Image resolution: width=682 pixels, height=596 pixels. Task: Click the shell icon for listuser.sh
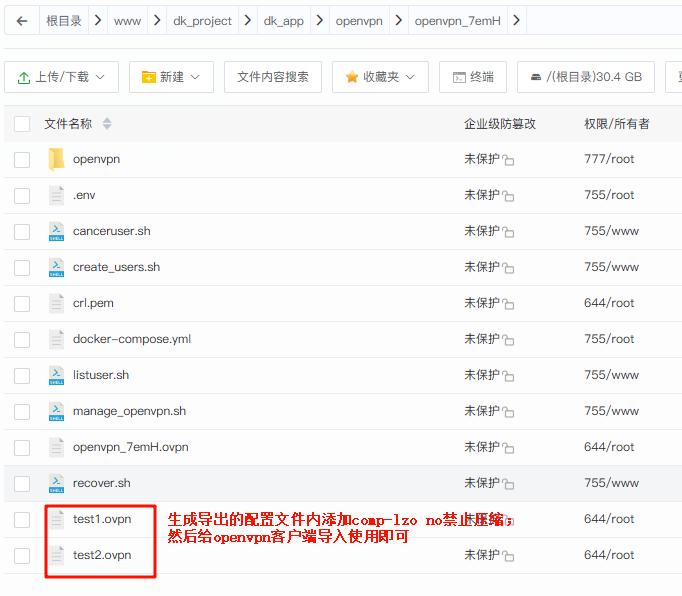(x=56, y=375)
